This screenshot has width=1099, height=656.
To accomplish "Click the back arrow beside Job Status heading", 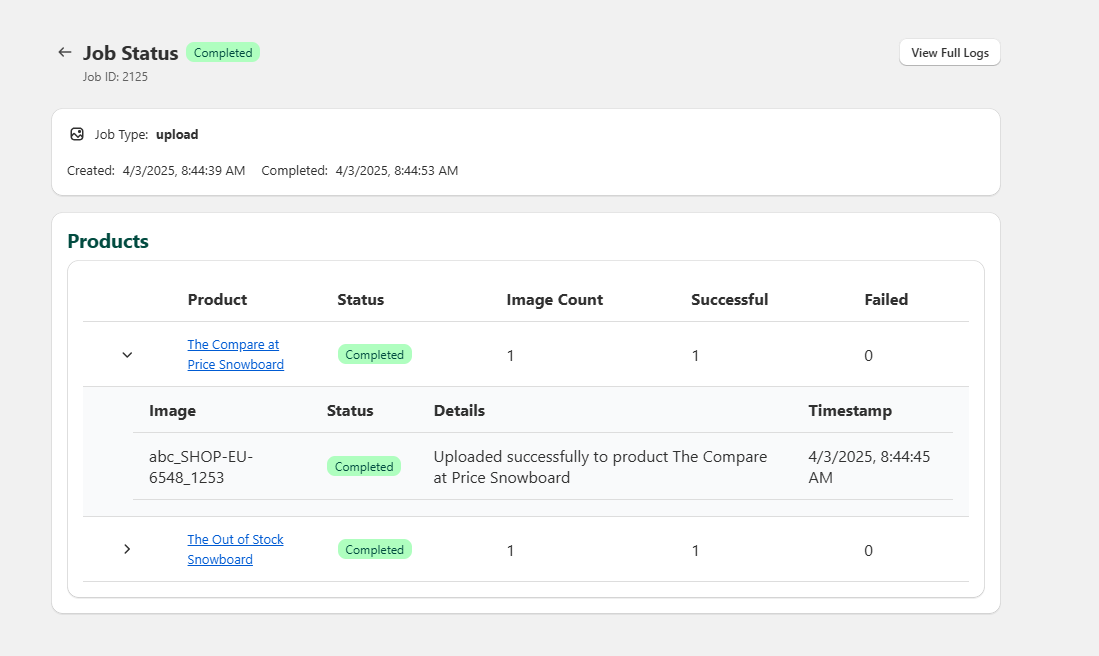I will (64, 52).
